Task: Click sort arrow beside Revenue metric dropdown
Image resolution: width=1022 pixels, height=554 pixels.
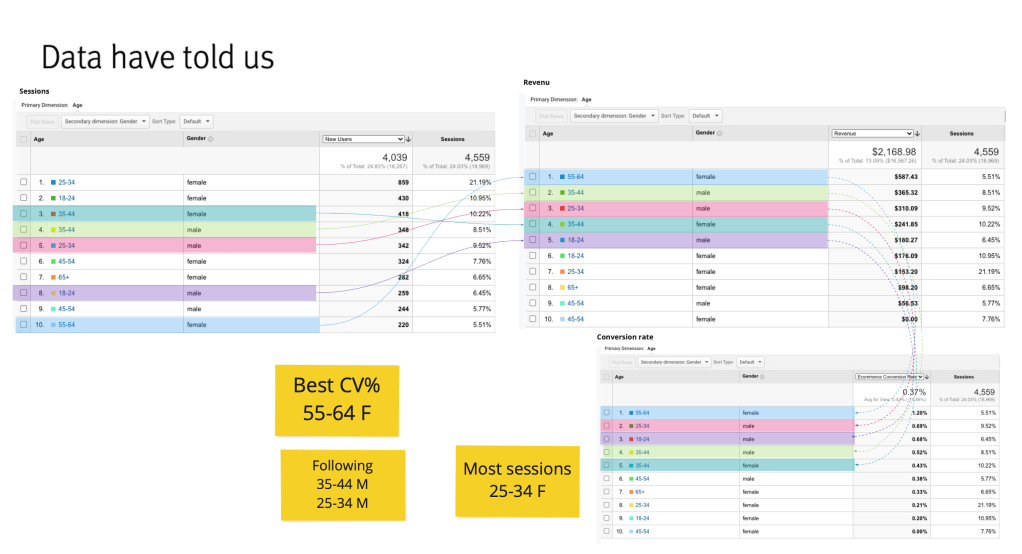Action: pyautogui.click(x=918, y=133)
